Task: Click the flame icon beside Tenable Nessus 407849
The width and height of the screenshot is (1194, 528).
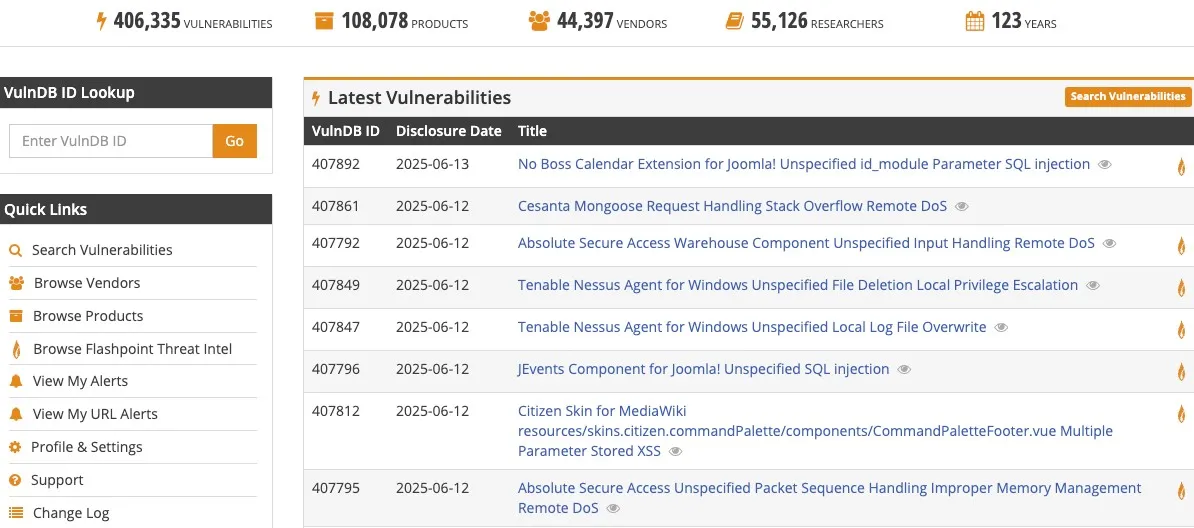Action: tap(1182, 287)
